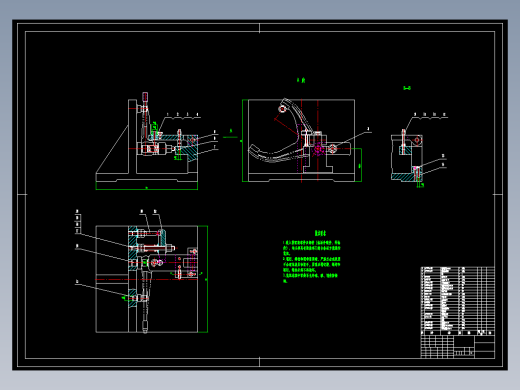
Task: Select the bottom-left plan view of the fixture
Action: tap(146, 279)
